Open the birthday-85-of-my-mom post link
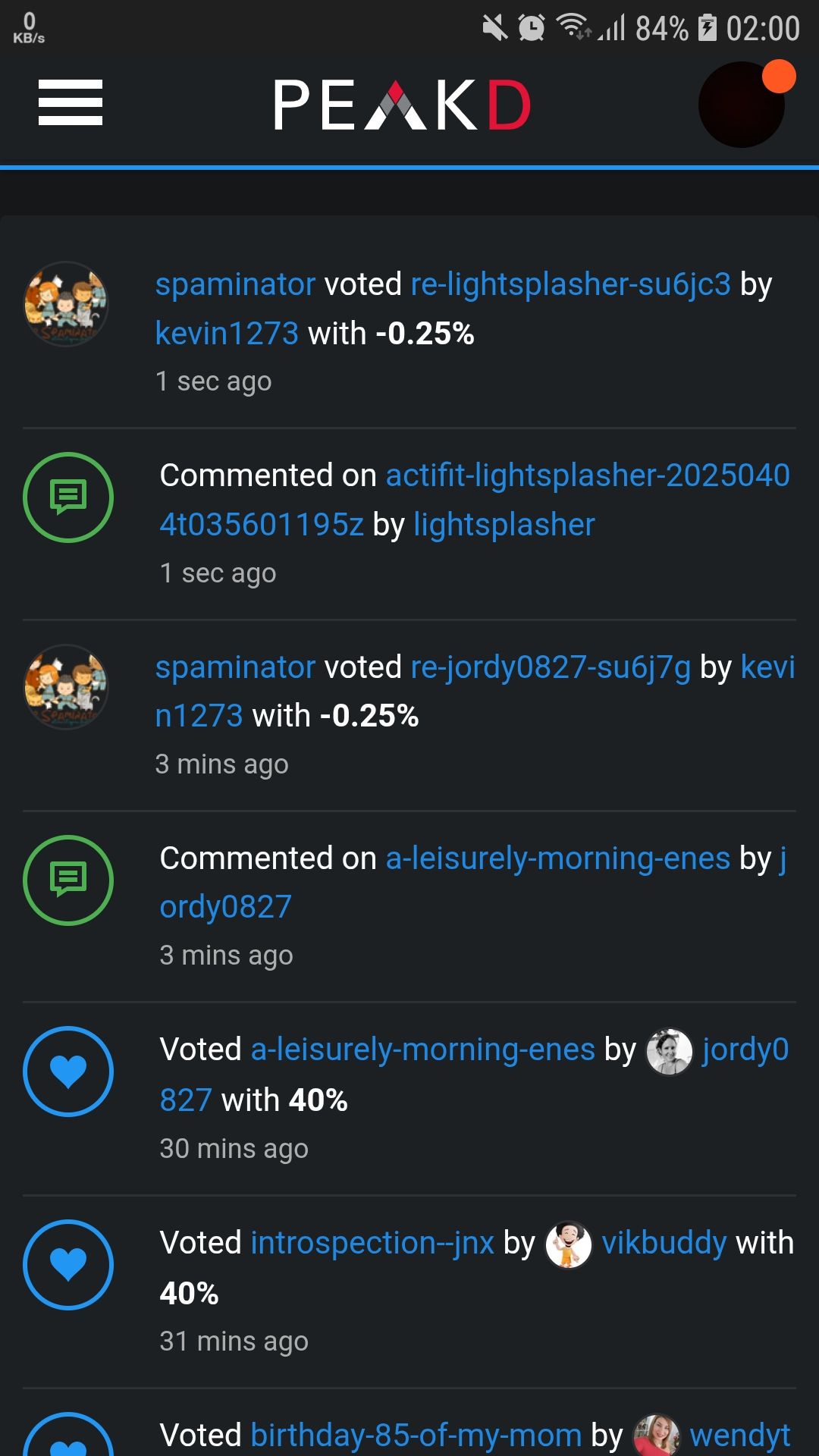The height and width of the screenshot is (1456, 819). coord(416,1436)
